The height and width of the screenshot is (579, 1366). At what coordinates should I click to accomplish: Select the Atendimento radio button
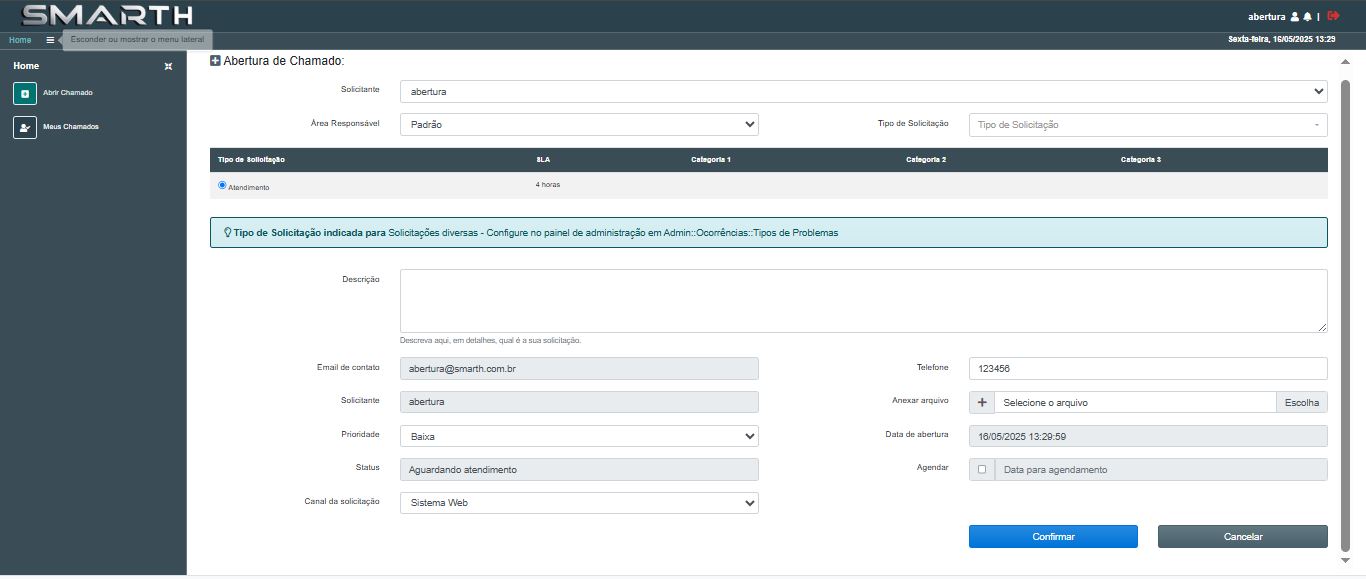(x=221, y=184)
